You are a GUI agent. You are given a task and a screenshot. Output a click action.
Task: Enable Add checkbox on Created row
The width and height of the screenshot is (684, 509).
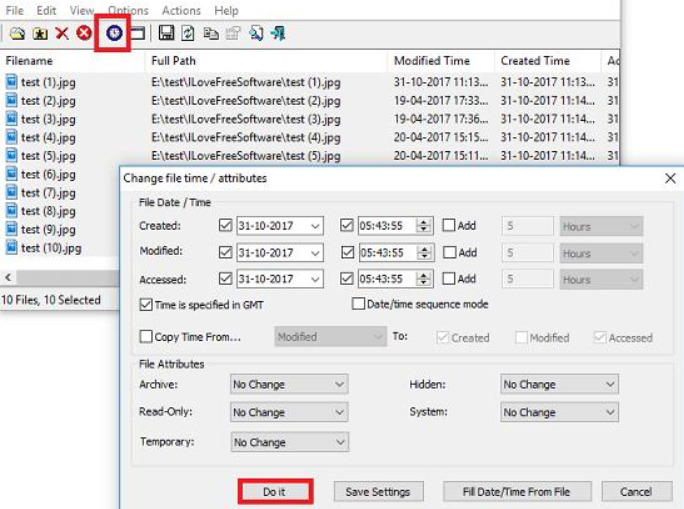pyautogui.click(x=448, y=225)
